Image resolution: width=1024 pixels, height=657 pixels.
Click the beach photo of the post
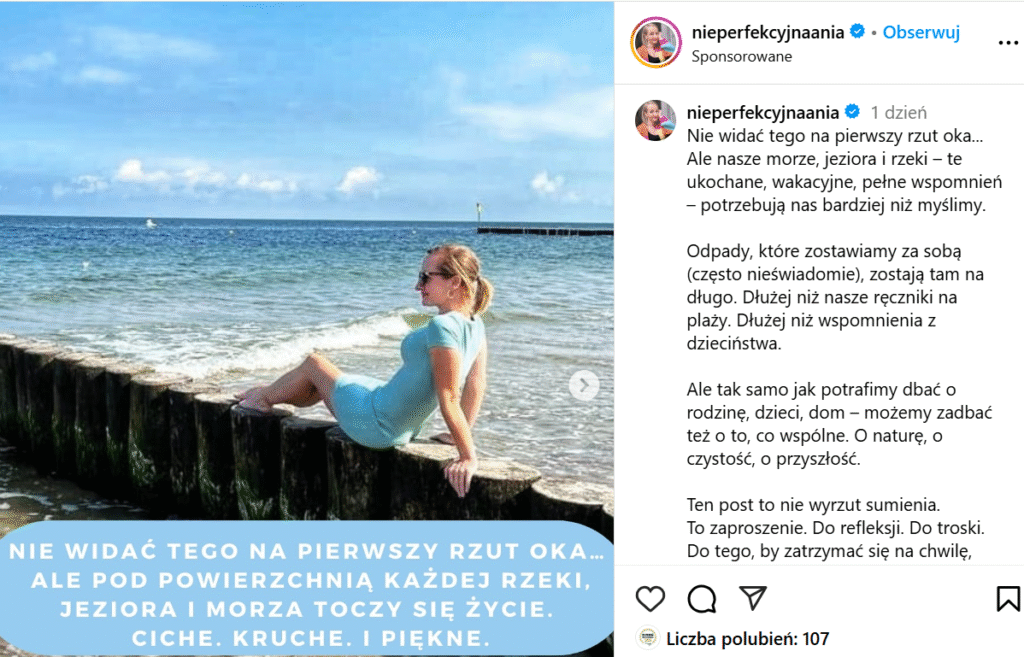pos(307,261)
